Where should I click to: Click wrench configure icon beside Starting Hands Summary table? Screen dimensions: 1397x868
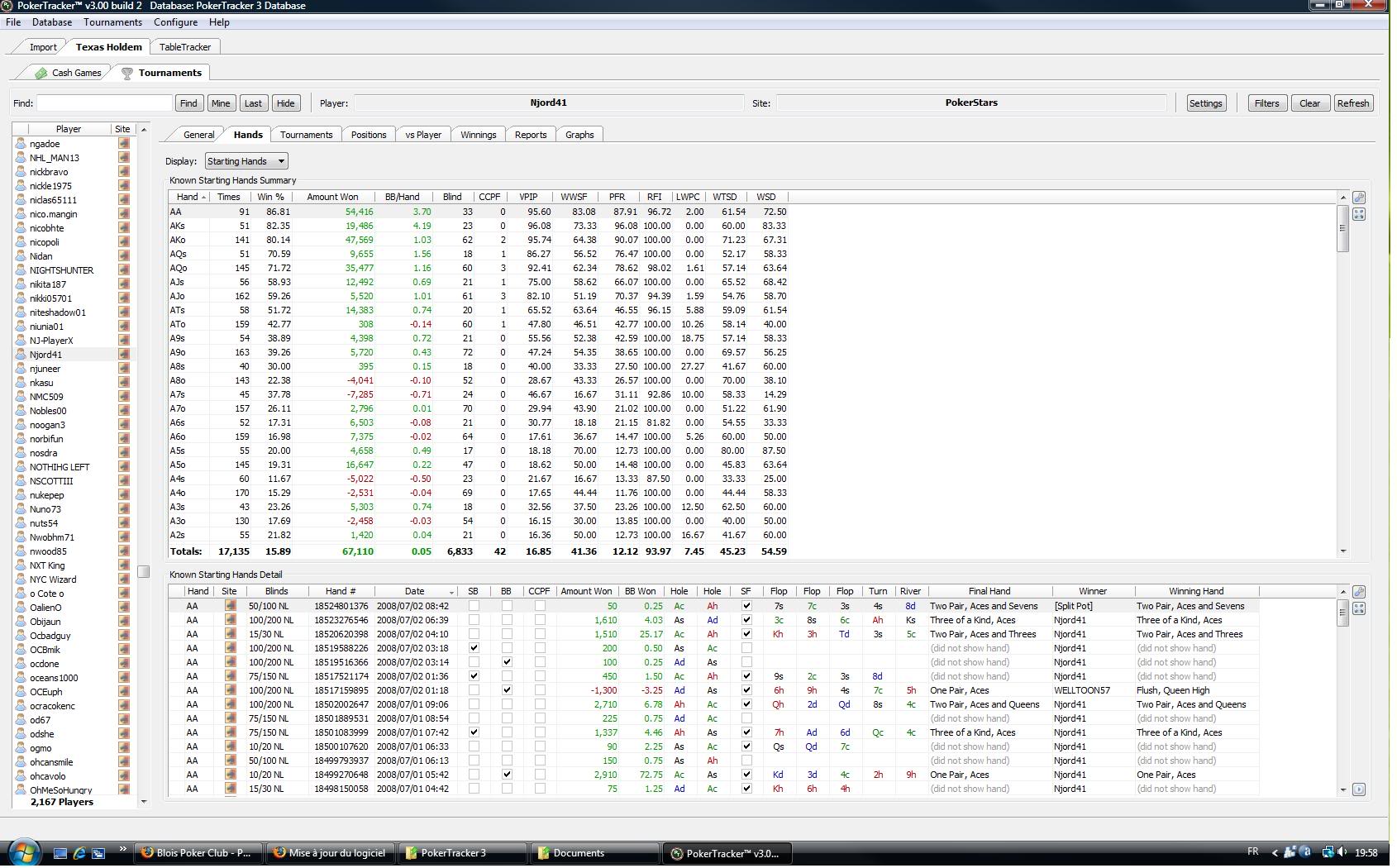1359,198
